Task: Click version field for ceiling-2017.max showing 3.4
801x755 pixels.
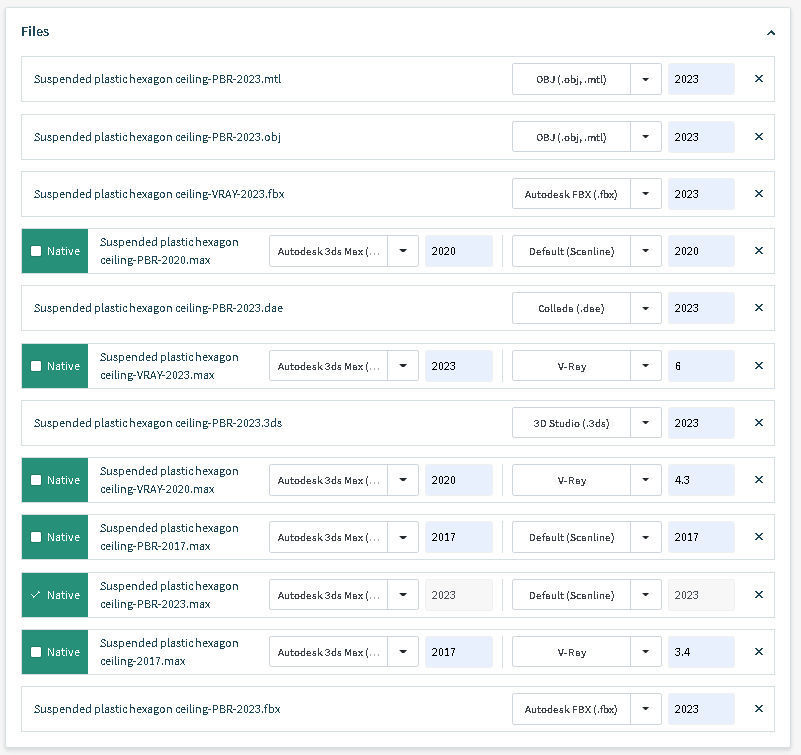Action: 700,652
